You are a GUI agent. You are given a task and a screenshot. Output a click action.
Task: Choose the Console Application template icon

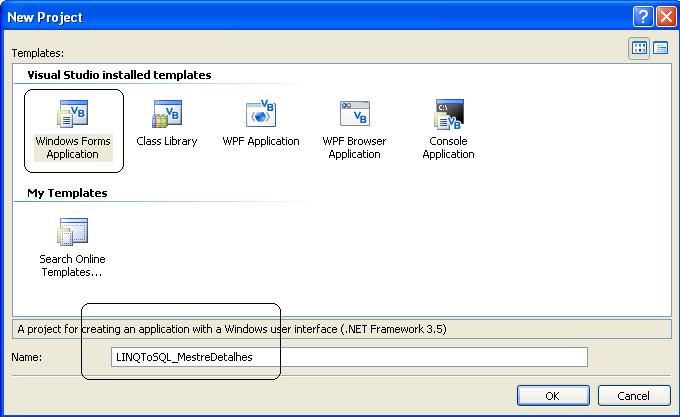coord(449,114)
